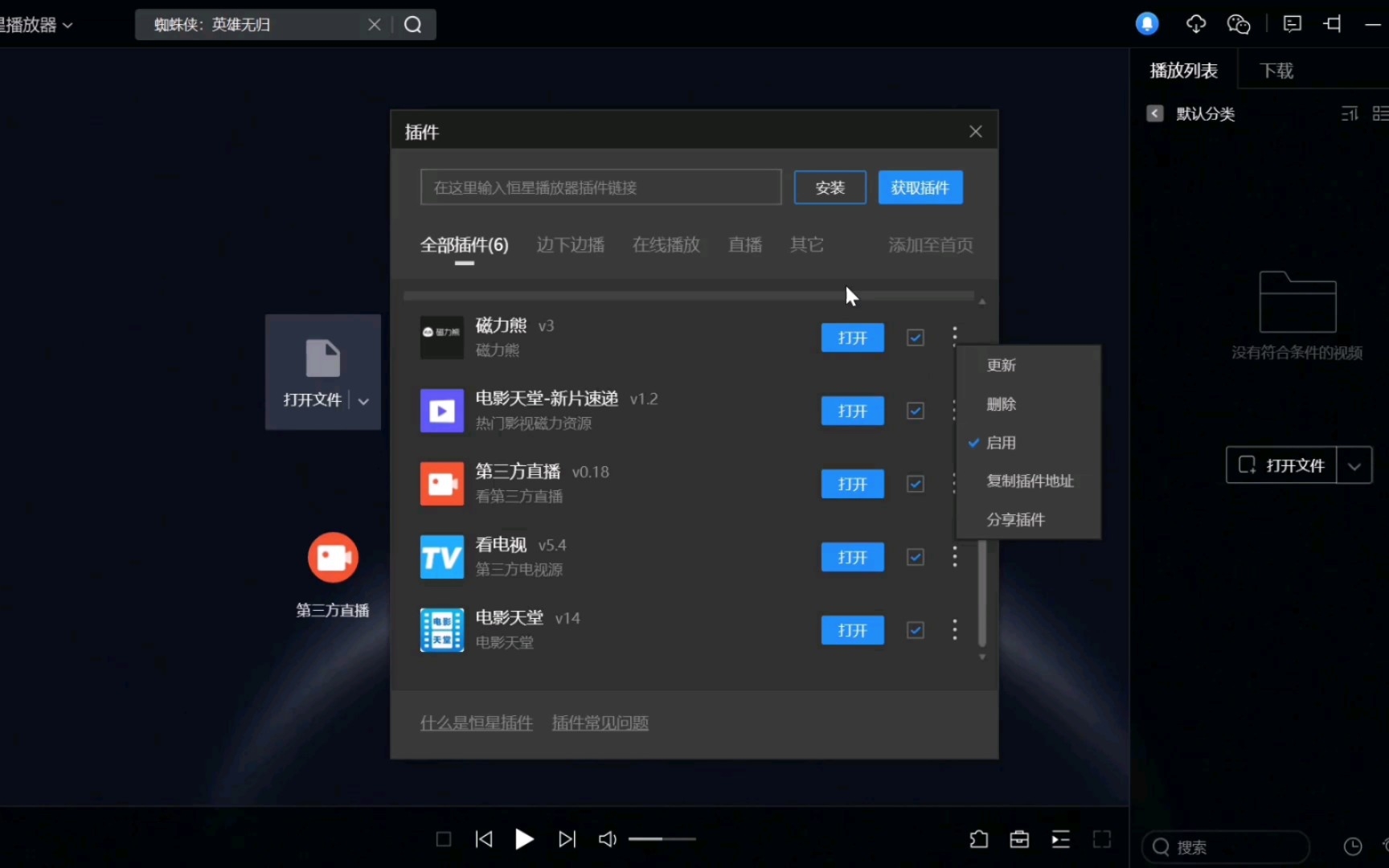Open the user account avatar icon

1147,24
